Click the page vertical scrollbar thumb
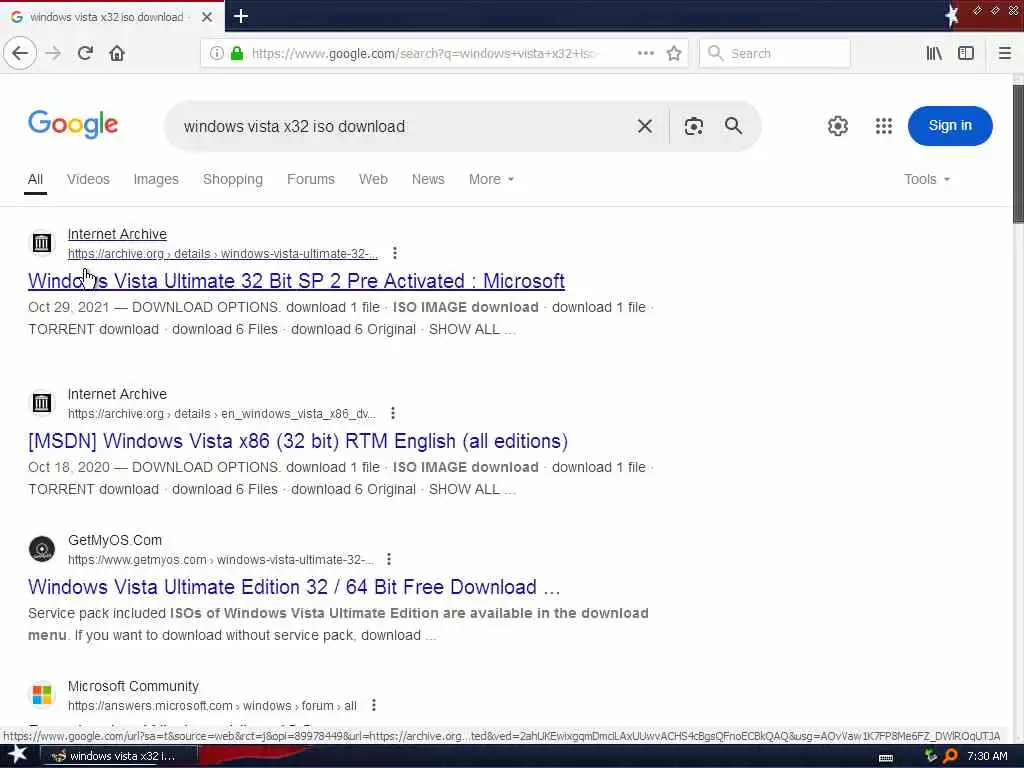 click(x=1017, y=154)
